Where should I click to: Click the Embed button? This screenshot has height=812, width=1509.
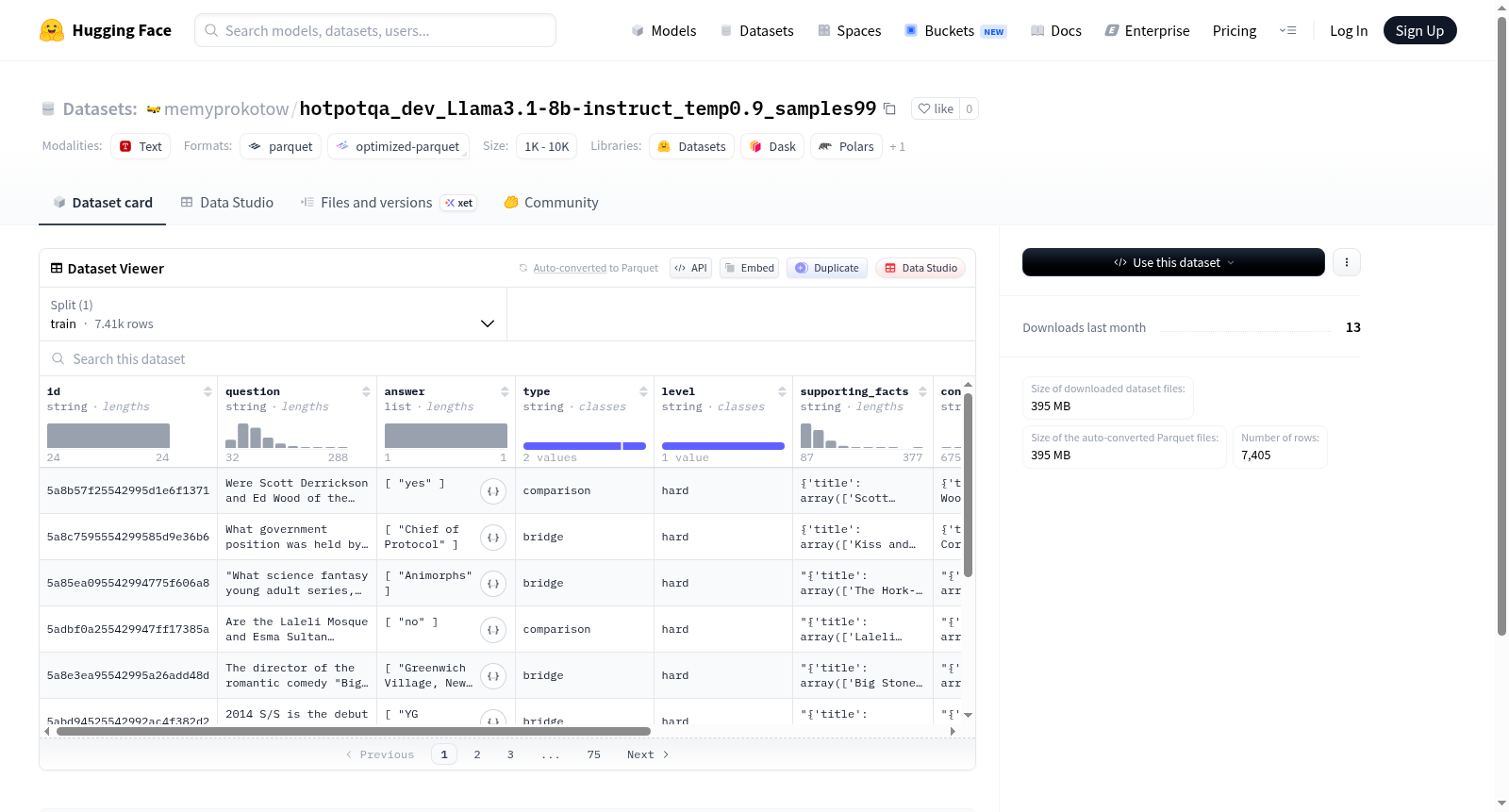(x=750, y=268)
